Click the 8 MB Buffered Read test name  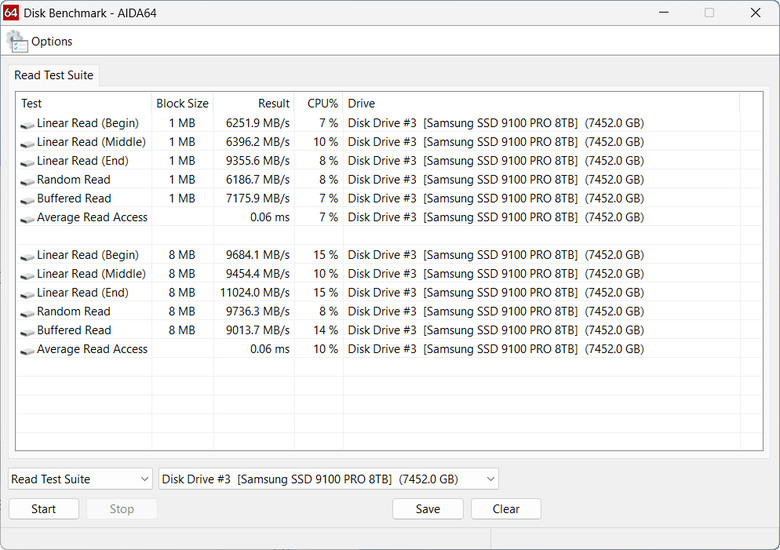pos(74,330)
